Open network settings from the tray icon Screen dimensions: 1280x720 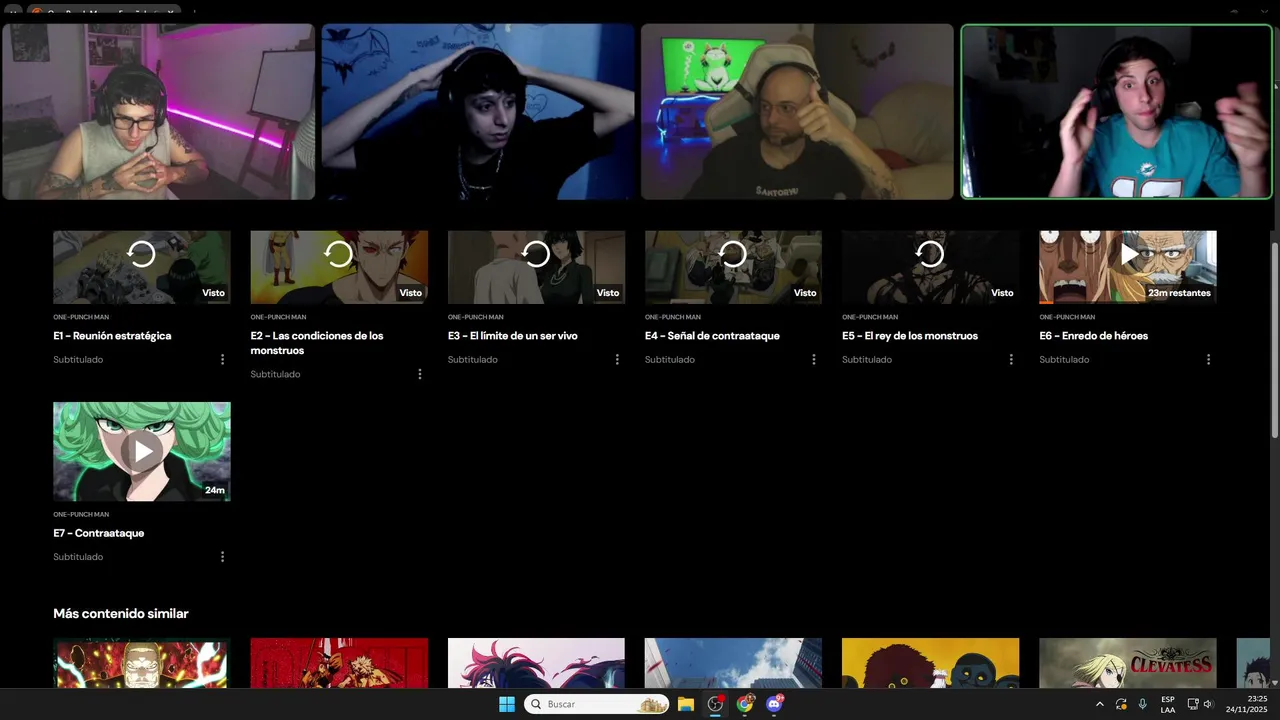click(x=1193, y=704)
